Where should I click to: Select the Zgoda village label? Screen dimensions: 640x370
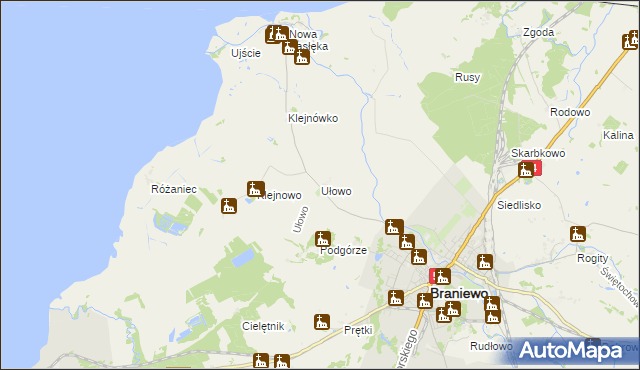click(539, 32)
